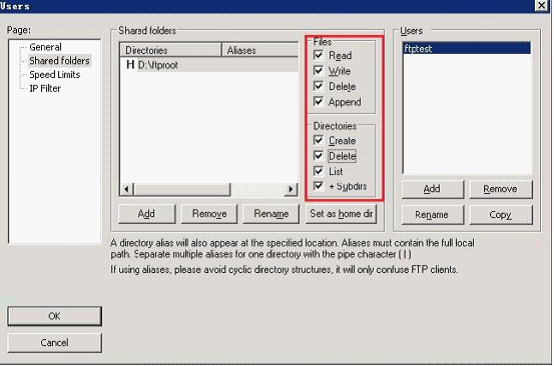Select Speed Limits in the page tree

pyautogui.click(x=55, y=75)
